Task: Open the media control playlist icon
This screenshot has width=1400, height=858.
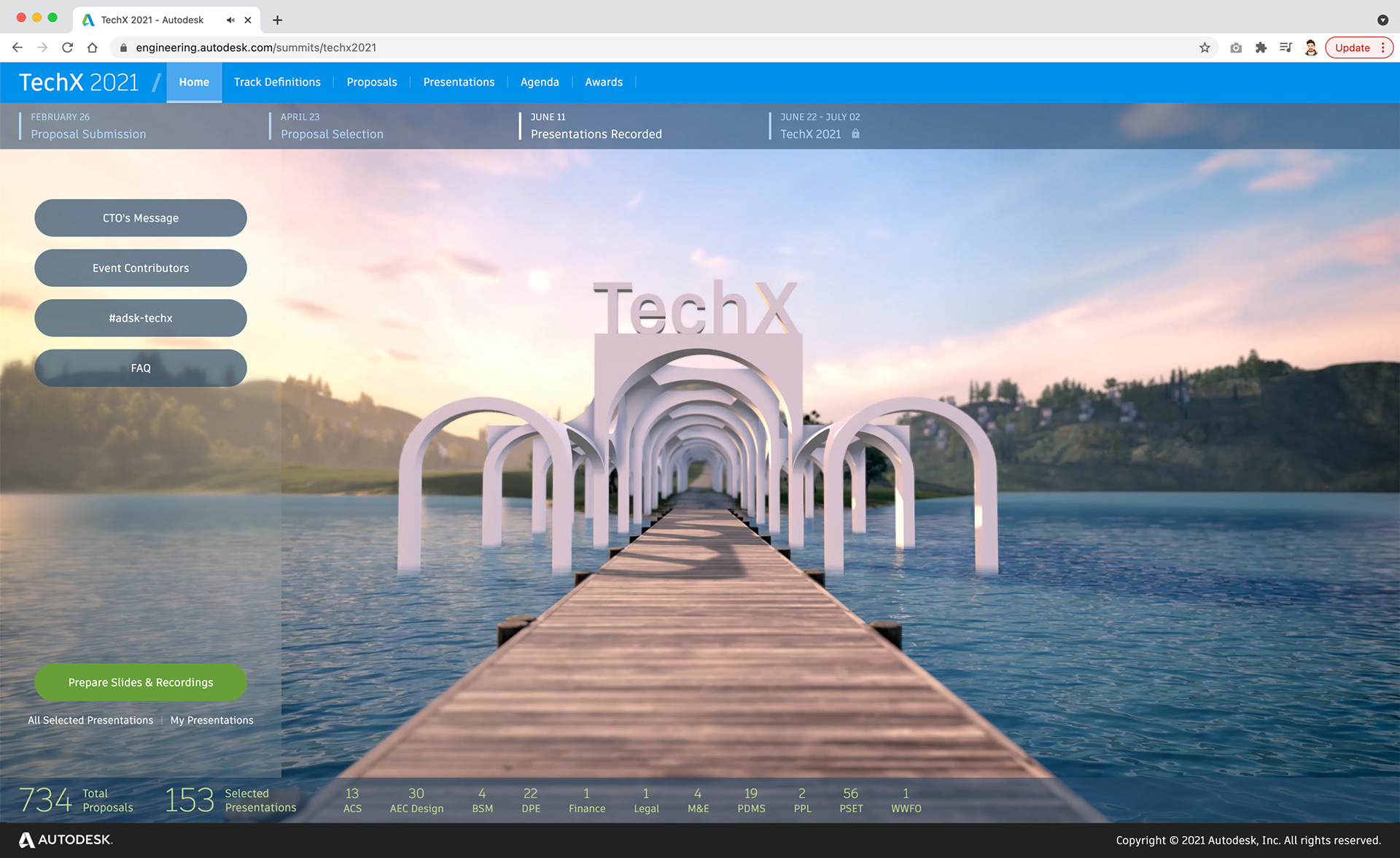Action: point(1286,47)
